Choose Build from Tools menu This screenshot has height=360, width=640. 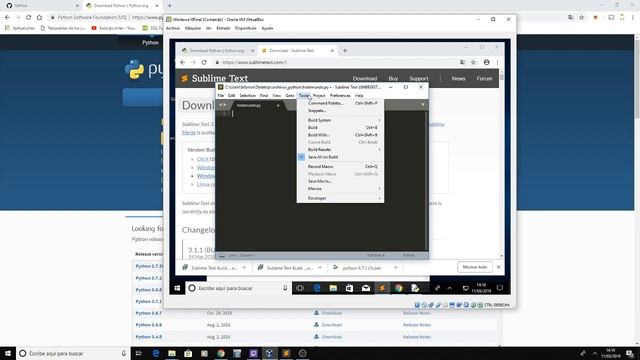click(340, 127)
